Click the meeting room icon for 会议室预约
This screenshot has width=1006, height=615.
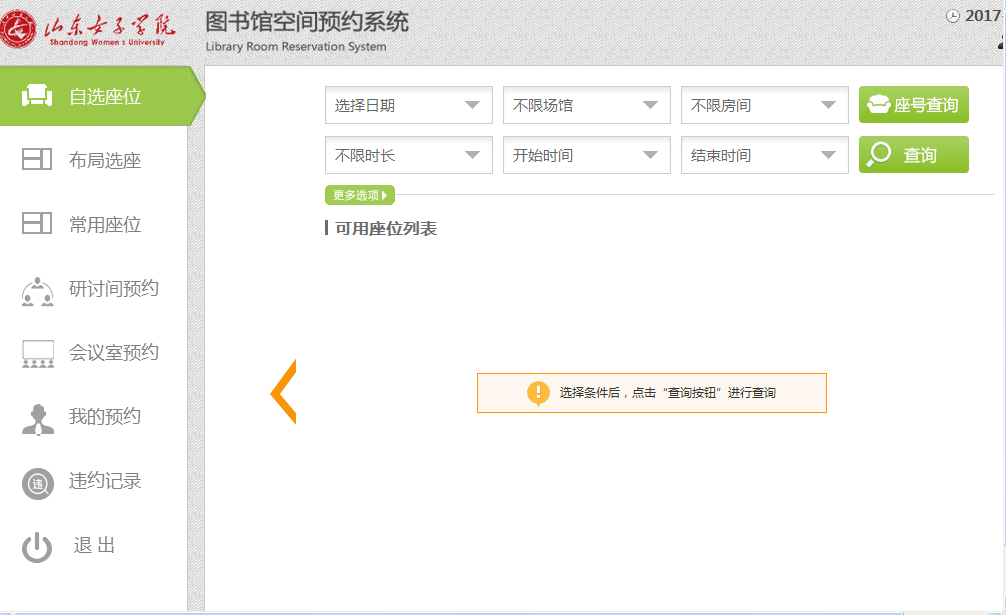point(37,354)
